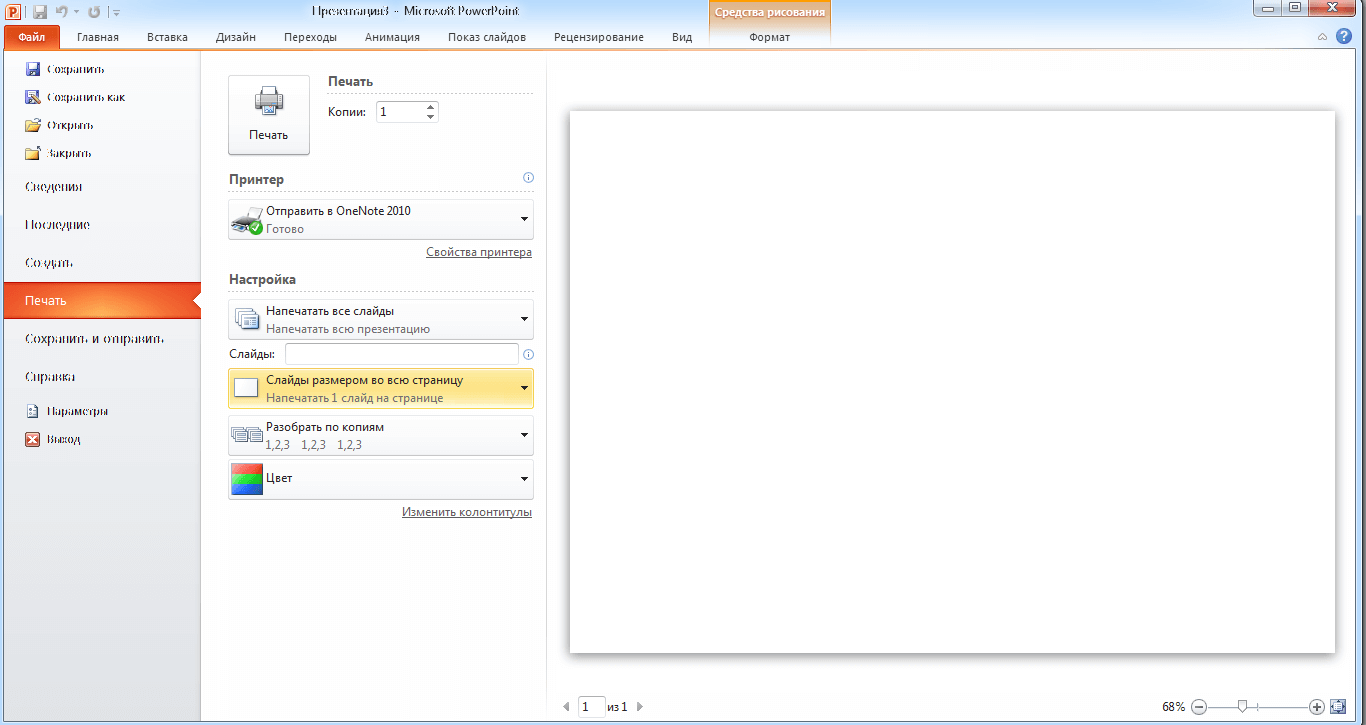Open Свойства принтера link
The image size is (1366, 725).
(478, 252)
